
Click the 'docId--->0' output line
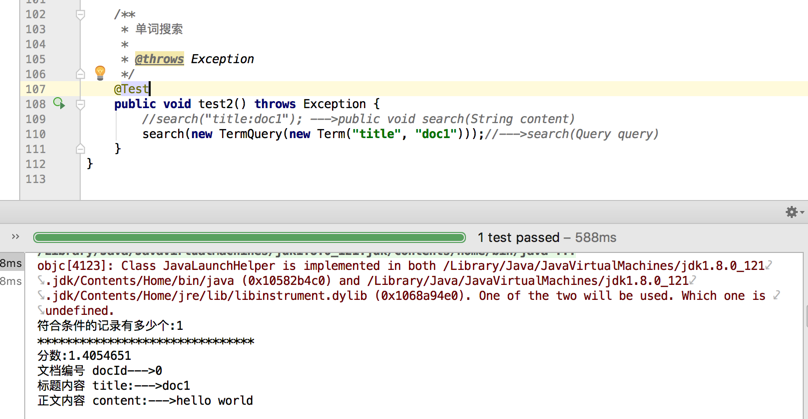(x=100, y=371)
